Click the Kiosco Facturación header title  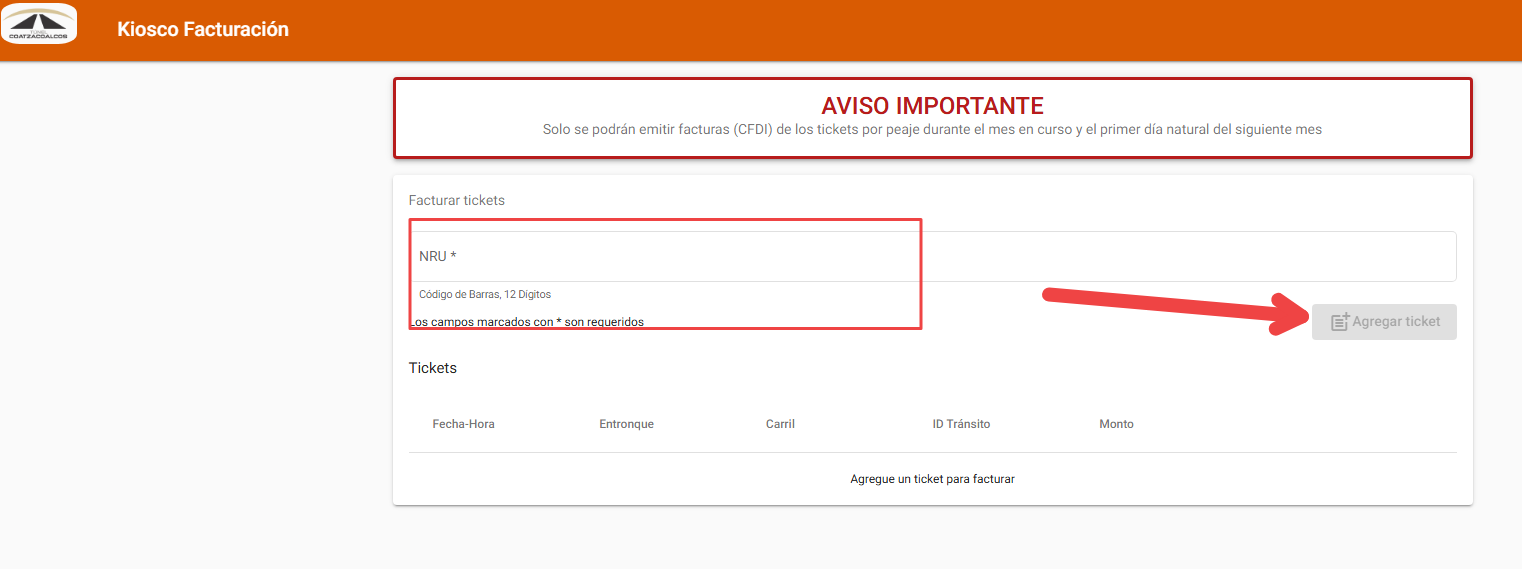[x=203, y=29]
